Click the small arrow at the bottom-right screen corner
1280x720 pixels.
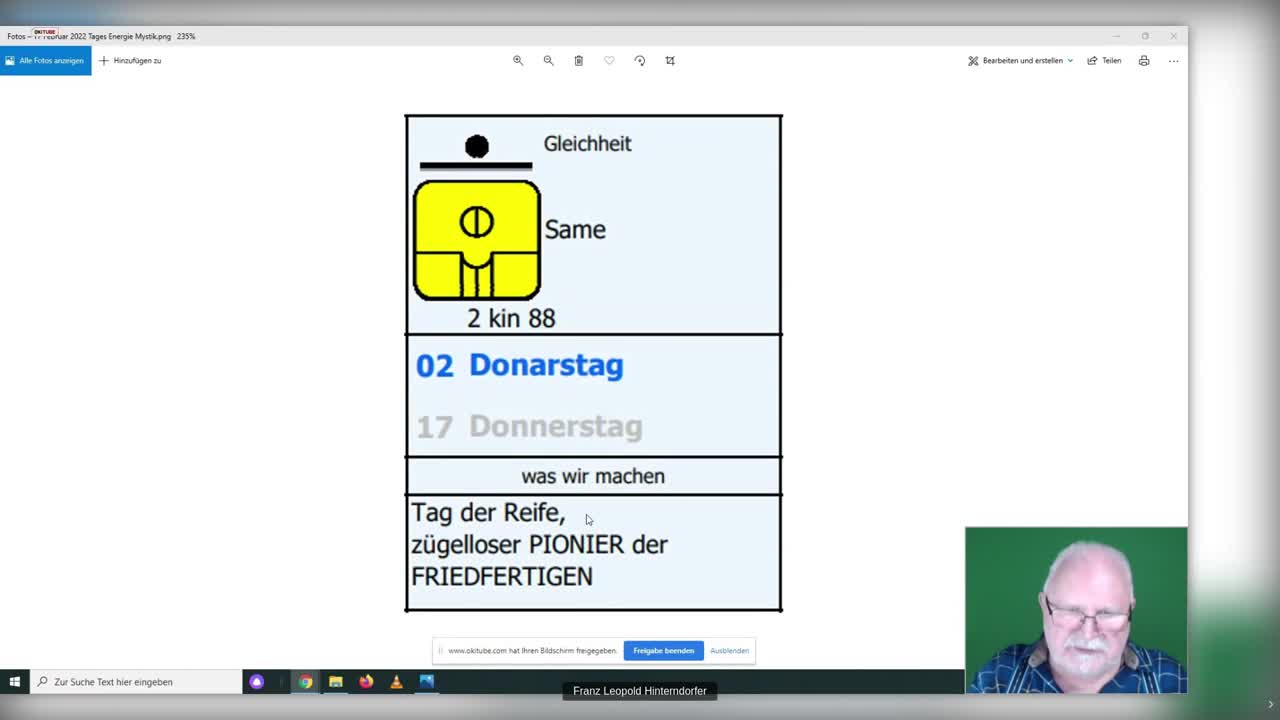point(1270,704)
